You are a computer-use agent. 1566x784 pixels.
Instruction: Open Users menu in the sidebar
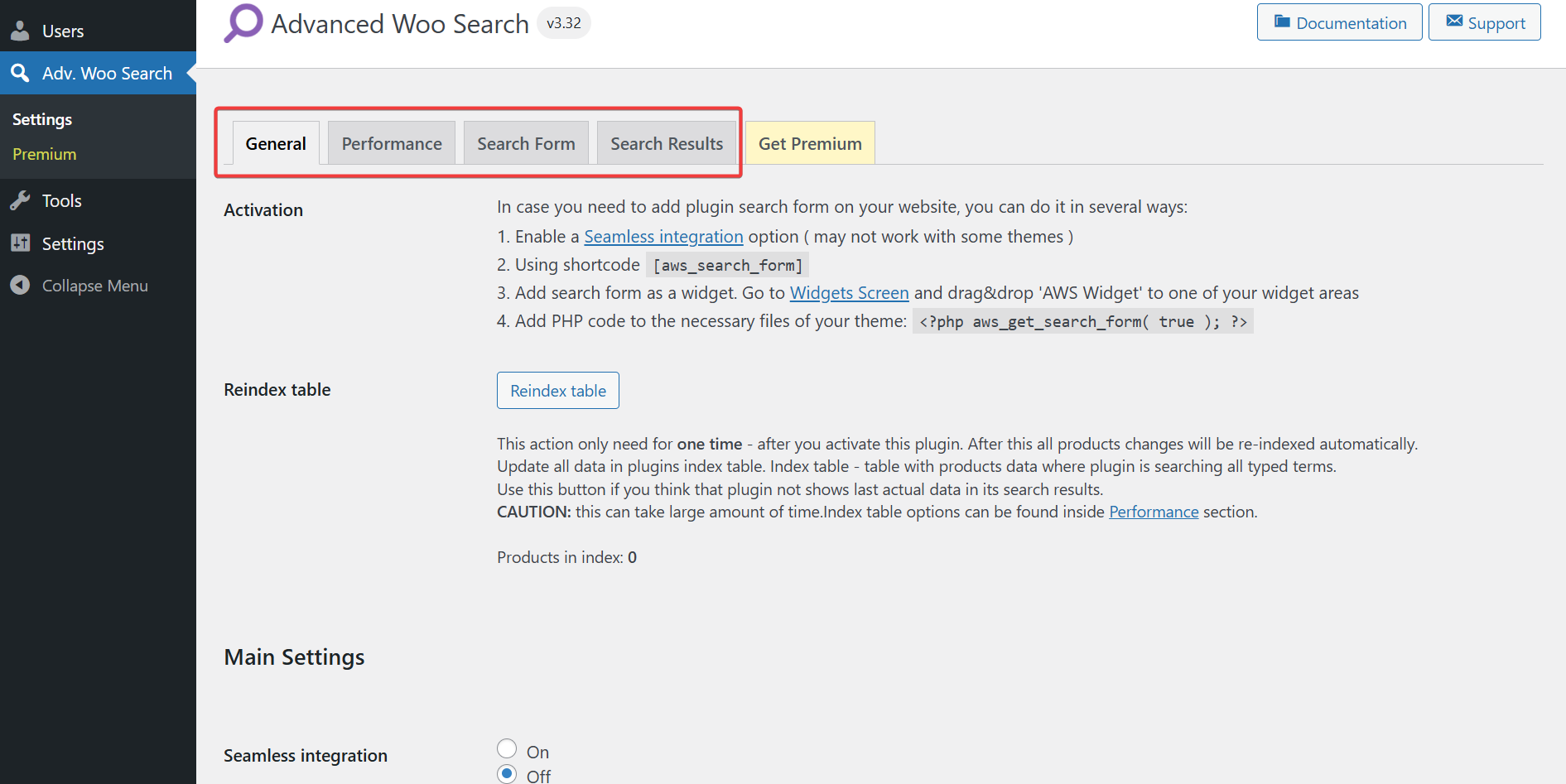pos(98,31)
